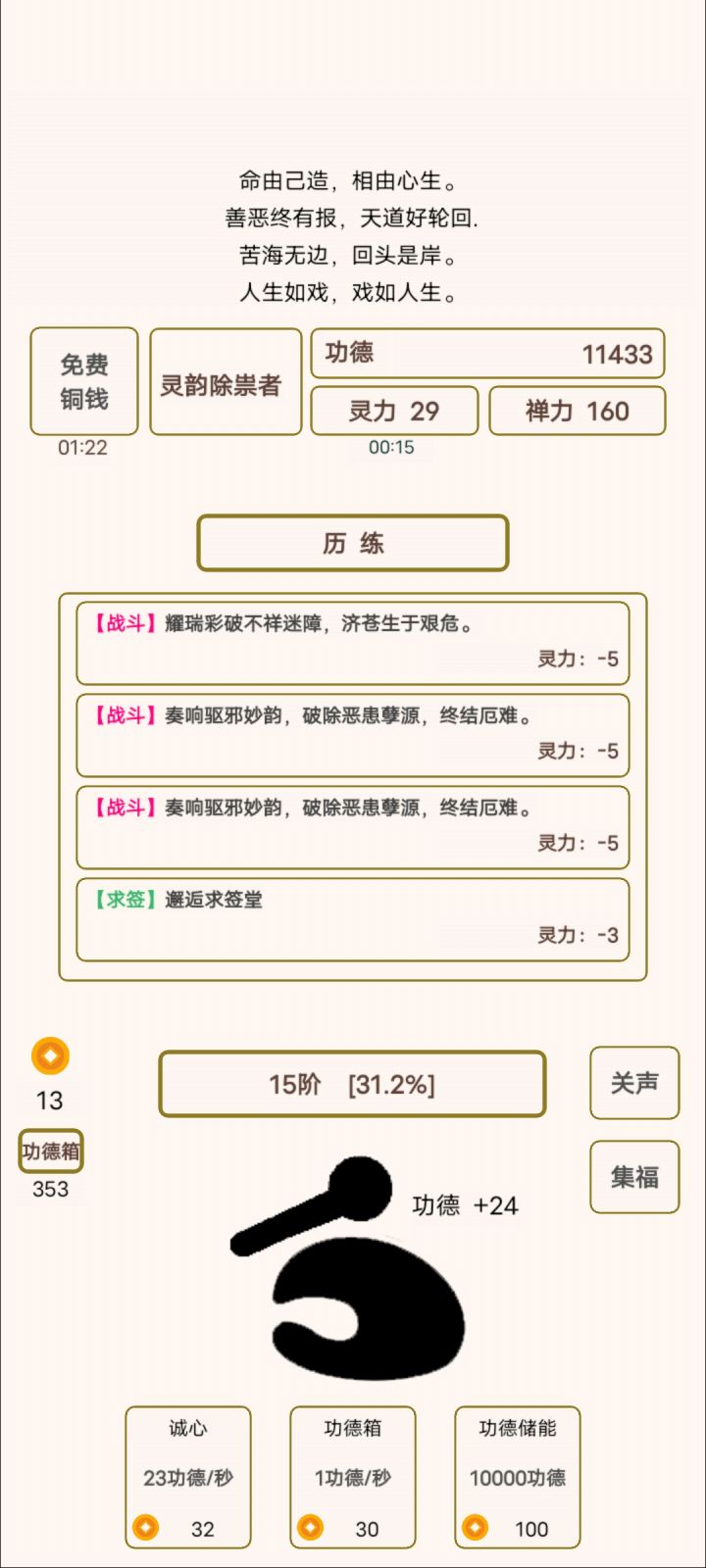Tap the 功德 11433 merit counter

[x=487, y=354]
